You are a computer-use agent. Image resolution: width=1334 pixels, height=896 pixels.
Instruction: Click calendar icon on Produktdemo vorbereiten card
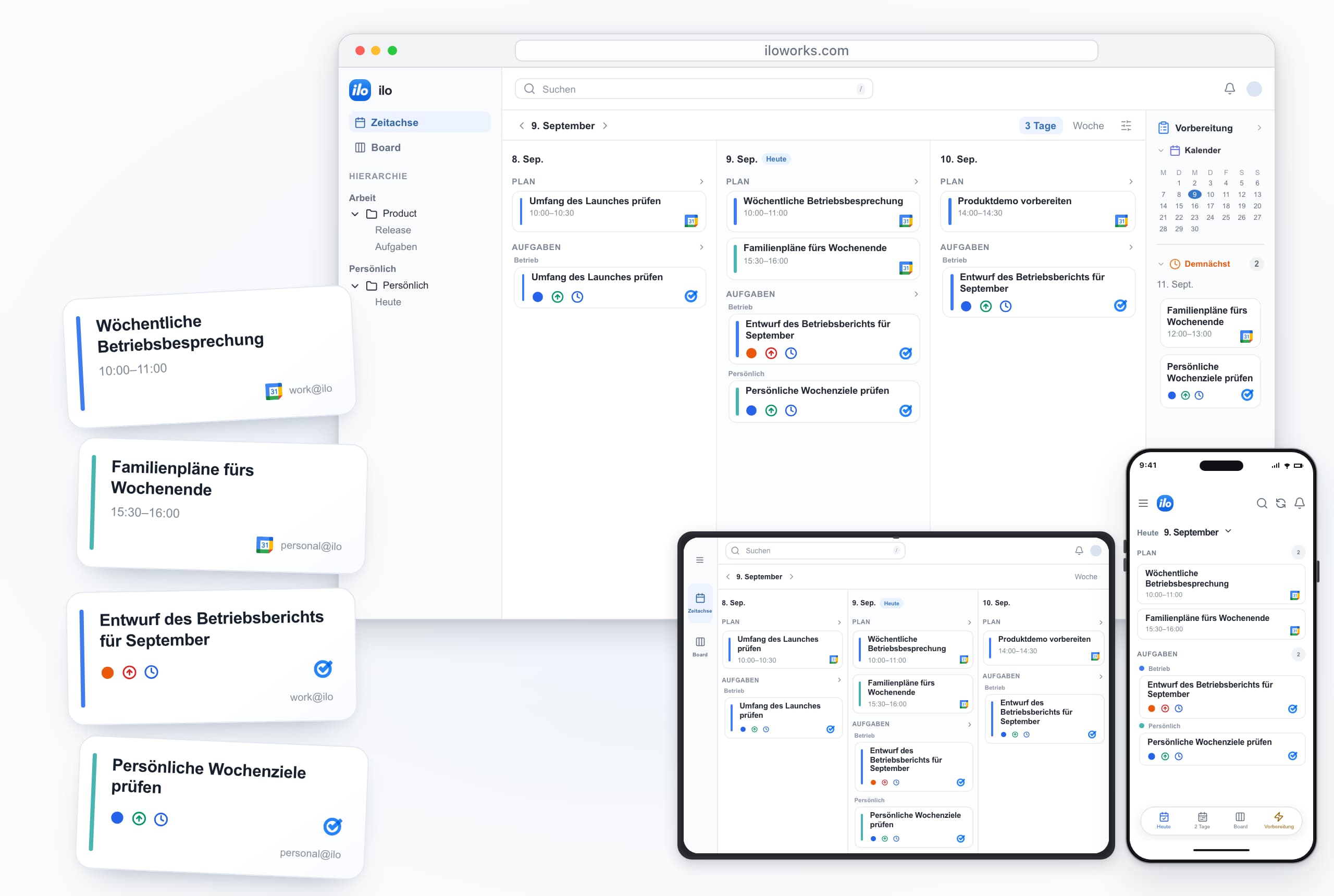[x=1121, y=220]
